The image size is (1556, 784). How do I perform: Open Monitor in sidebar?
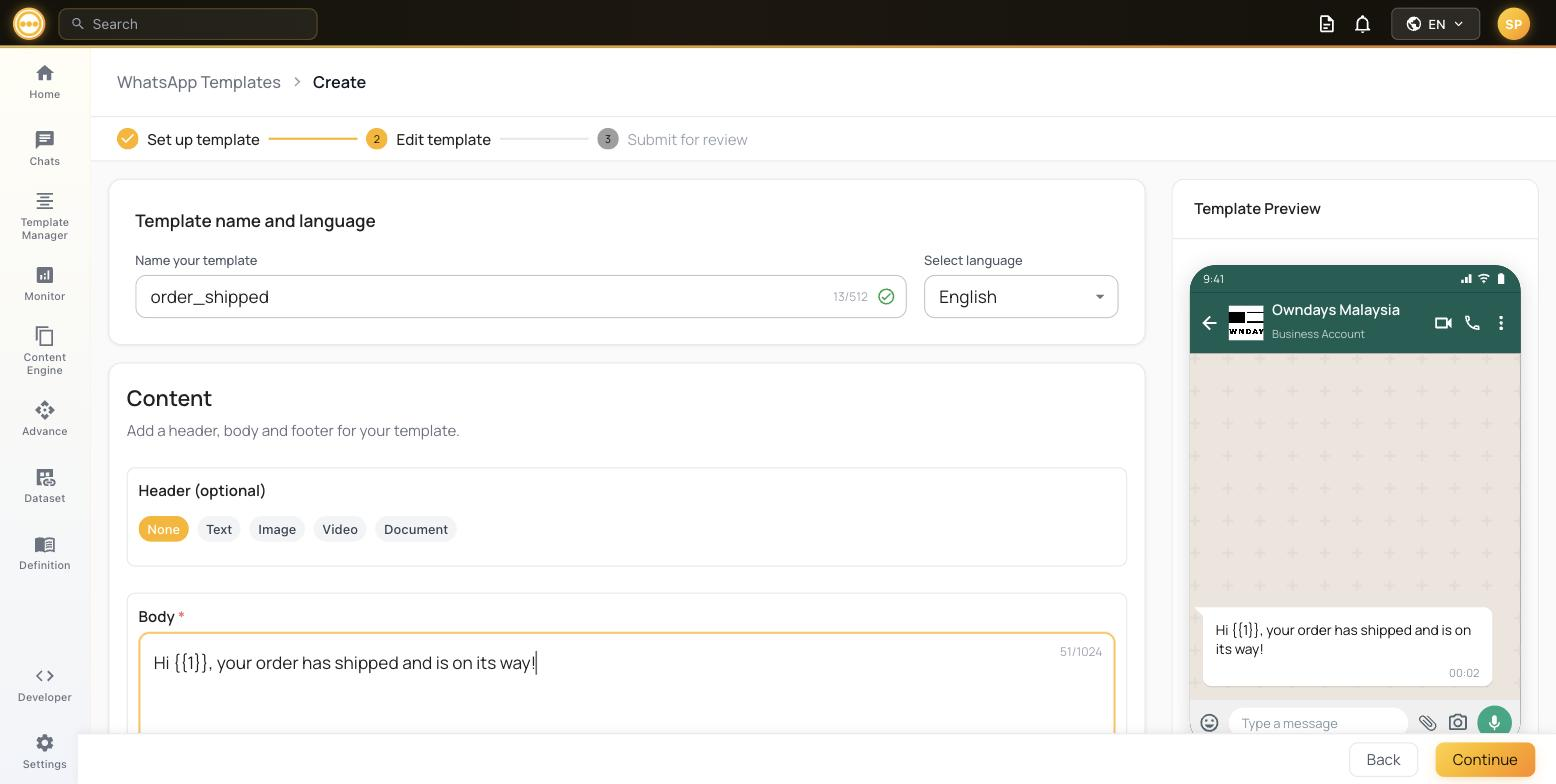tap(44, 284)
